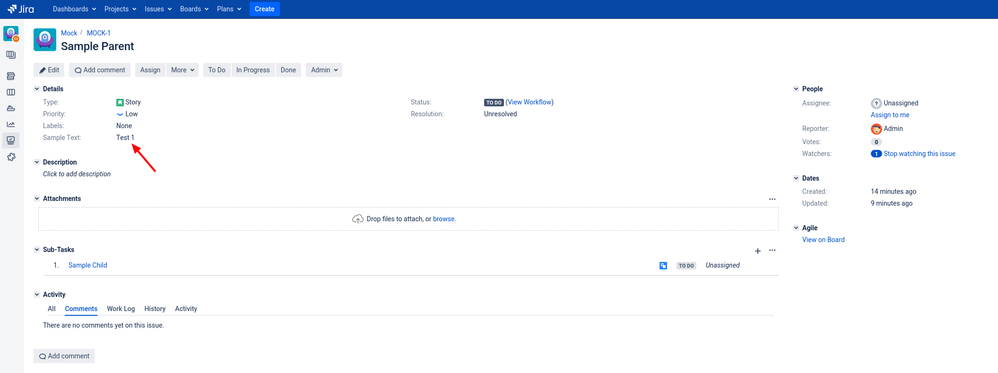Click the Sample Text value Test 1
Viewport: 998px width, 373px height.
tap(125, 137)
